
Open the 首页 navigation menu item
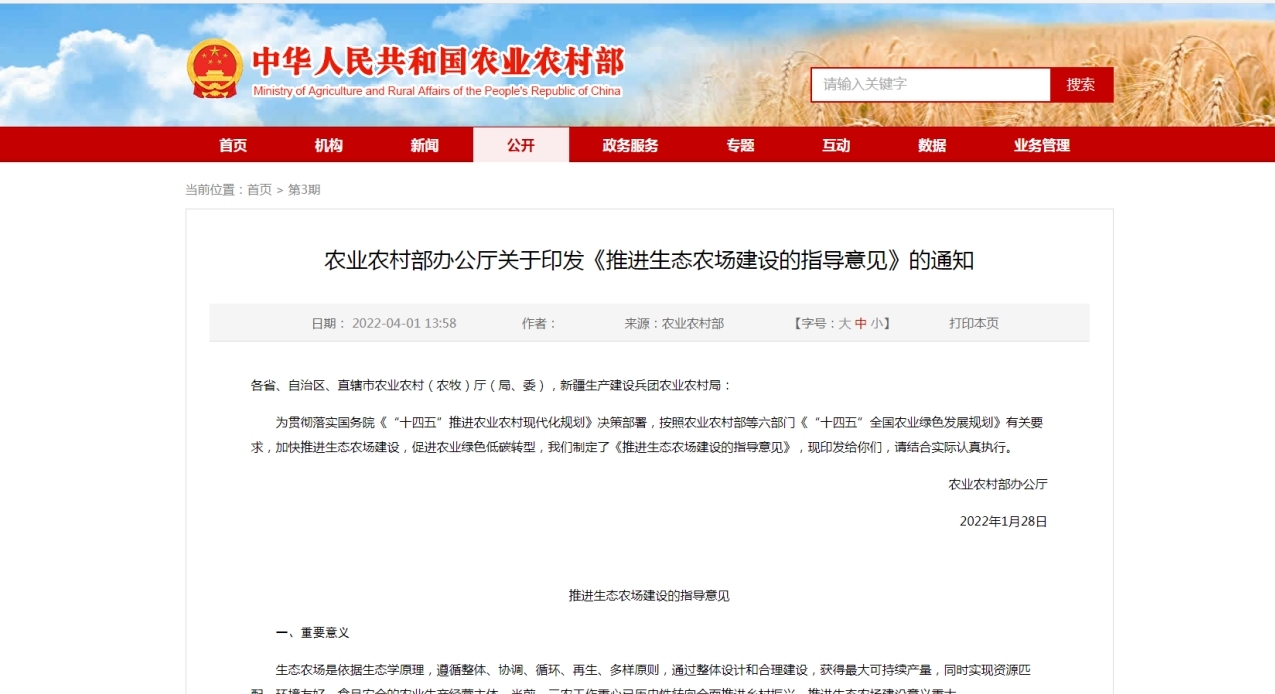coord(232,145)
